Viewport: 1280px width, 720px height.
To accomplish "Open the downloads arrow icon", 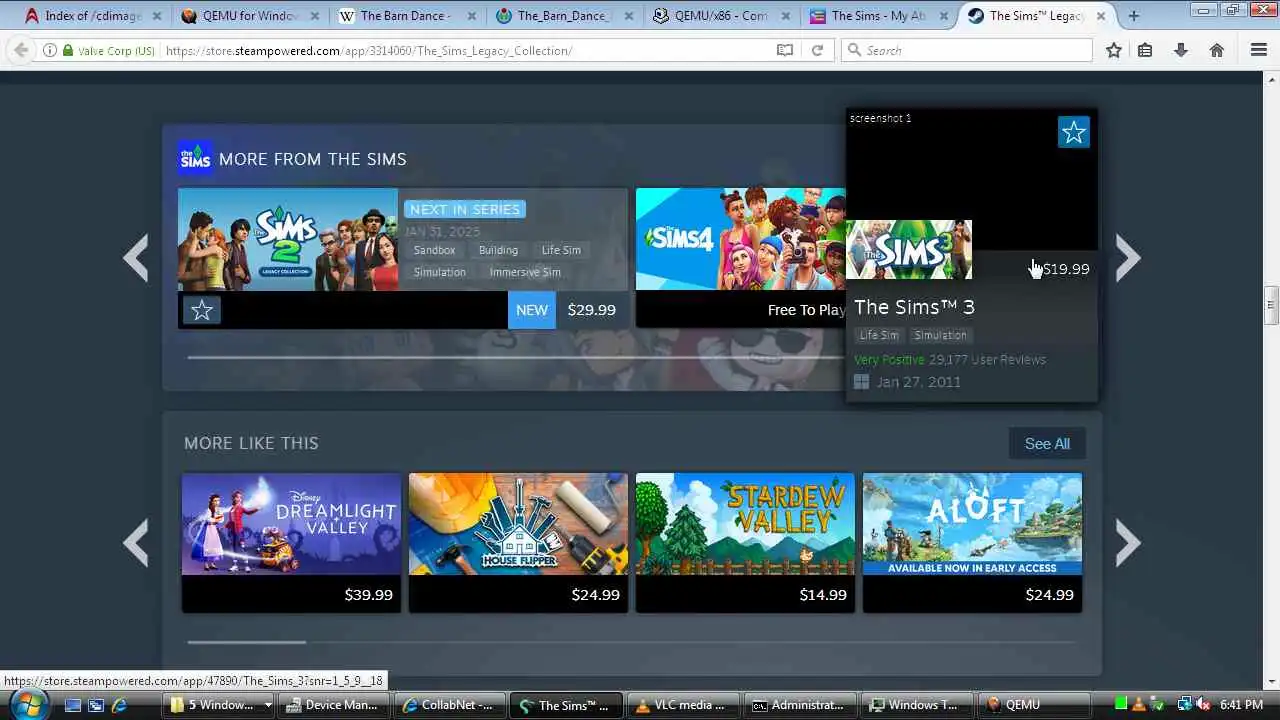I will (x=1181, y=50).
